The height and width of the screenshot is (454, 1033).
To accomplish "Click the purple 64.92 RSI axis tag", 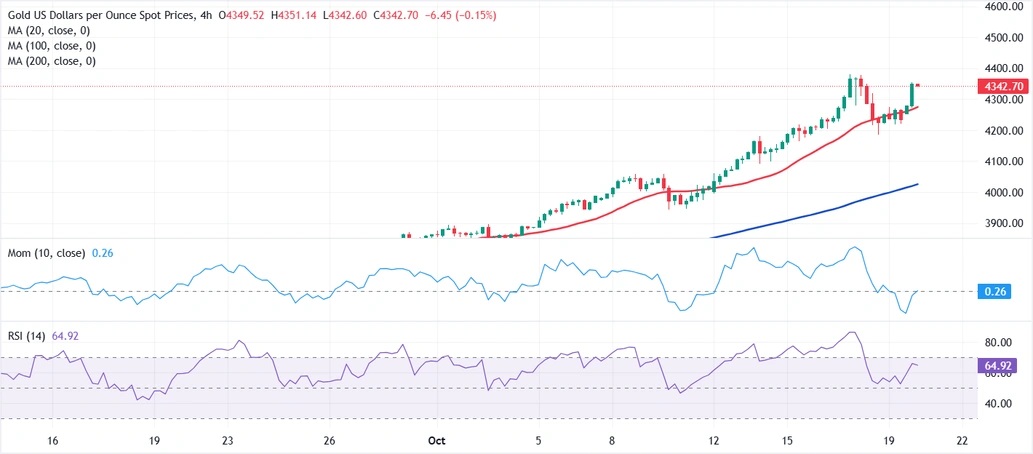I will click(999, 366).
